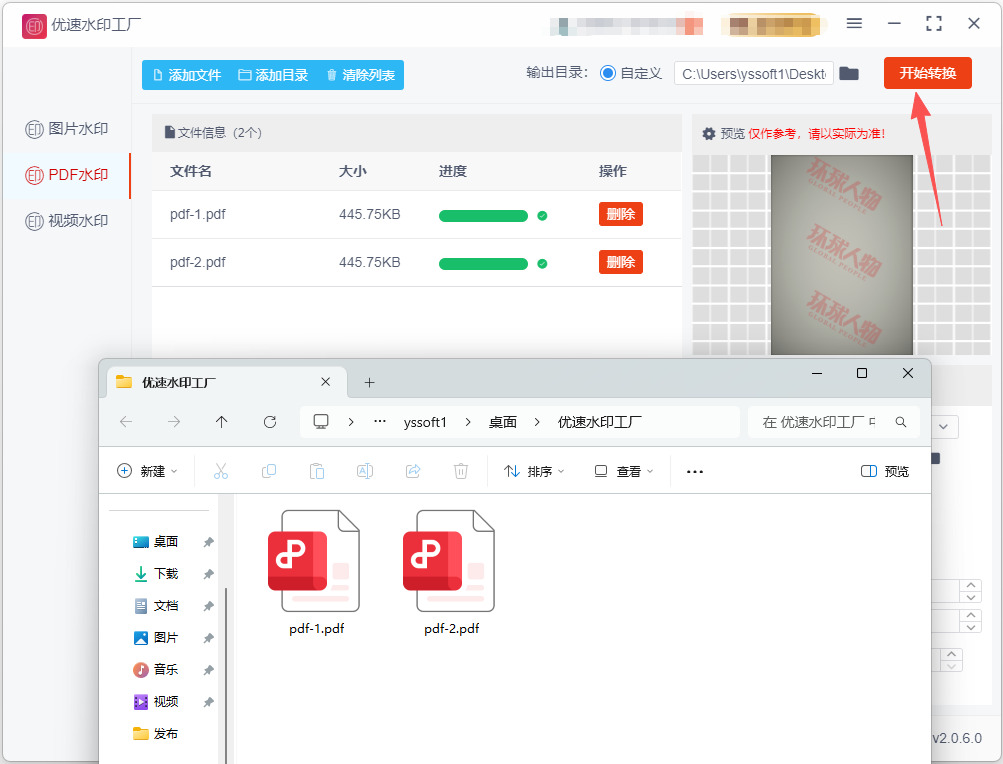Click the 添加文件 add file button
The width and height of the screenshot is (1003, 764).
[x=187, y=75]
